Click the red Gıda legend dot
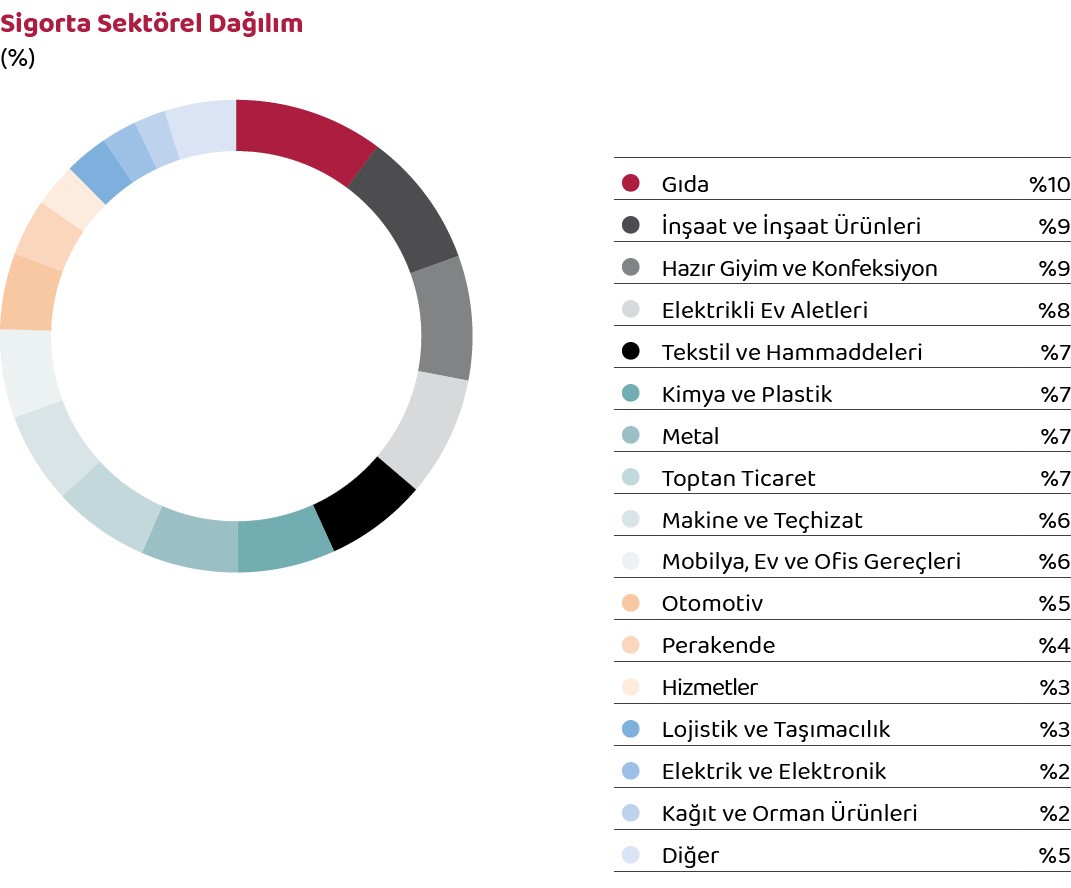1071x888 pixels. tap(630, 183)
